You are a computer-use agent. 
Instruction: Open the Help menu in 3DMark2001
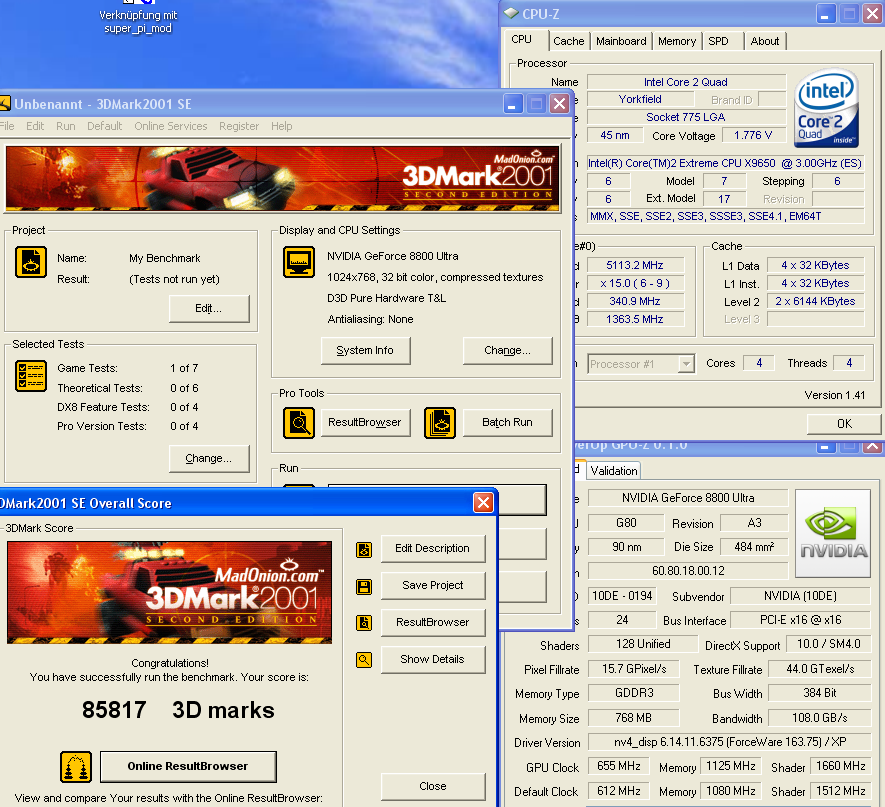click(282, 126)
